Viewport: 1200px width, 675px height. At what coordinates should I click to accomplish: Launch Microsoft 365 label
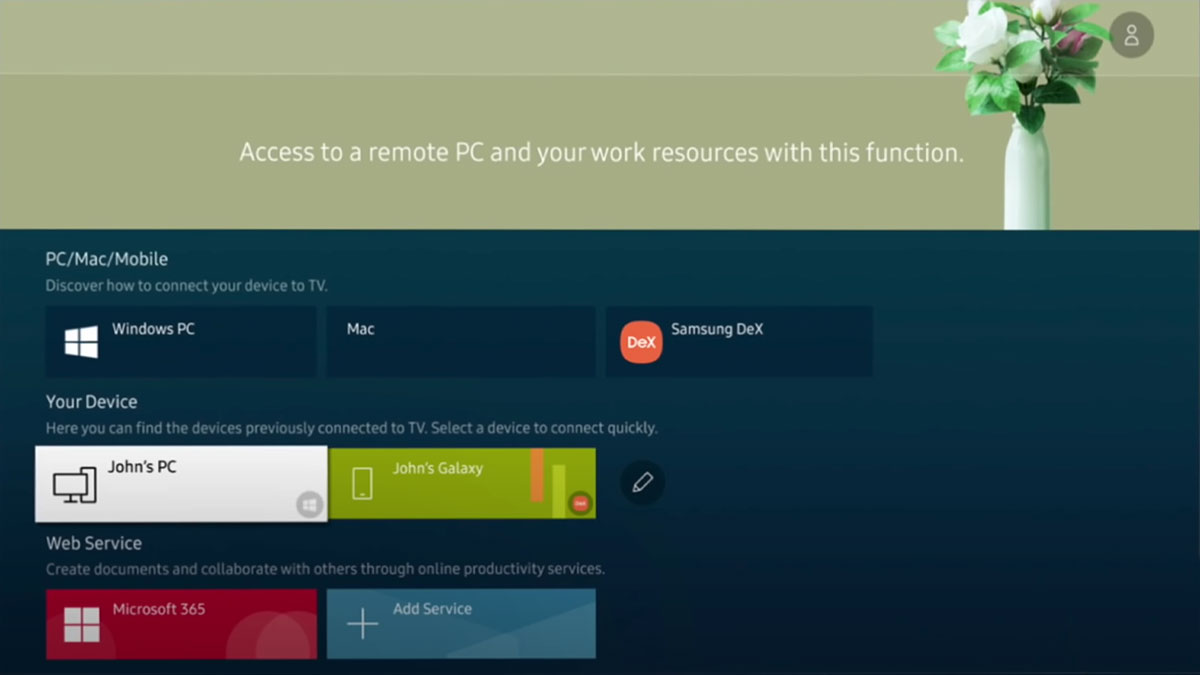pyautogui.click(x=159, y=608)
